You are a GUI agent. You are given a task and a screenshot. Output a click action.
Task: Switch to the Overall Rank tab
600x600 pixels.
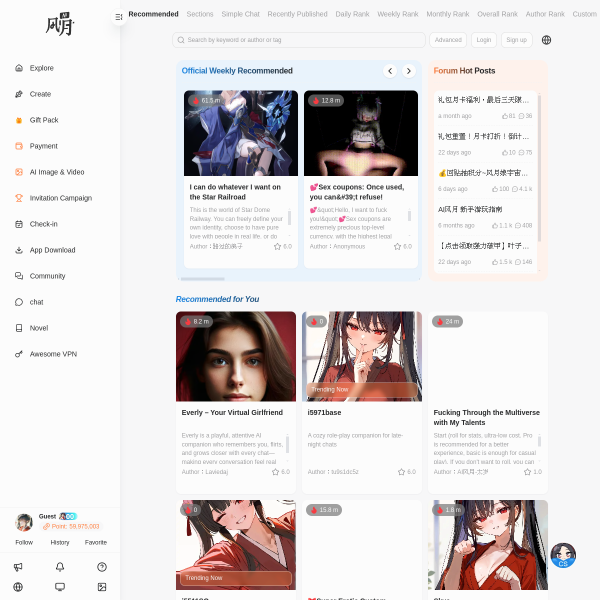tap(497, 14)
